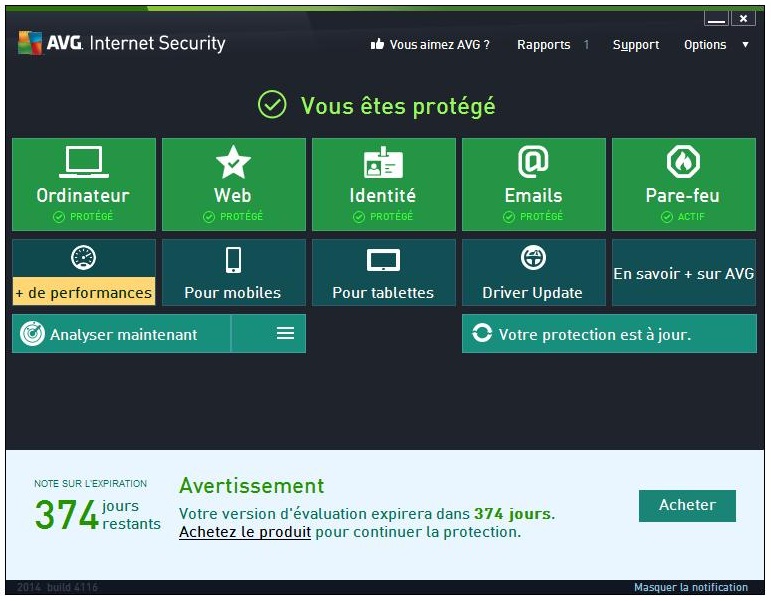Viewport: 771px width, 601px height.
Task: Click the tablet icon
Action: click(x=384, y=260)
